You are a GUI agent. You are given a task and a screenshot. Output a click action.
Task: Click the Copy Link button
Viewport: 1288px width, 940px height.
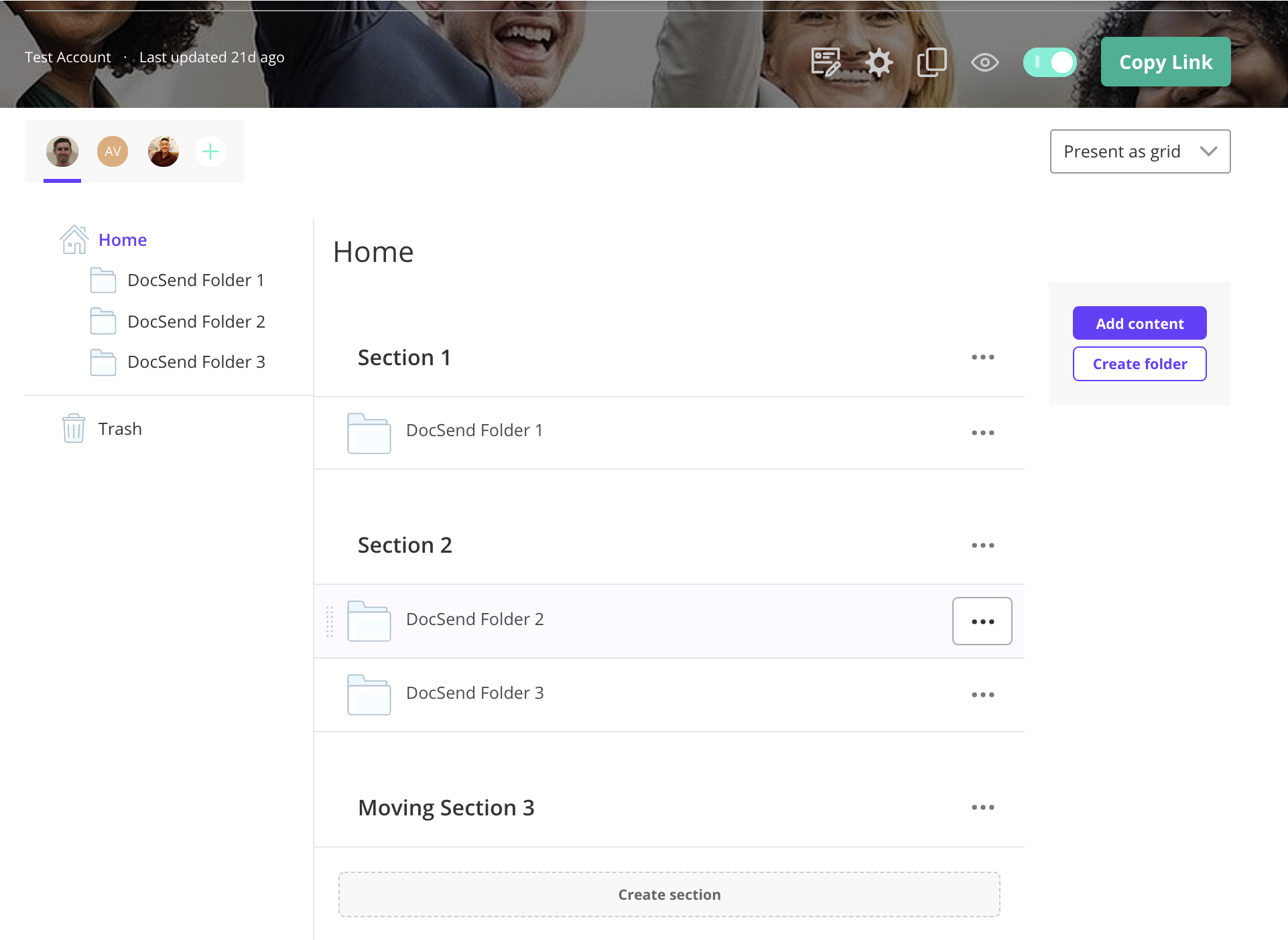tap(1165, 62)
